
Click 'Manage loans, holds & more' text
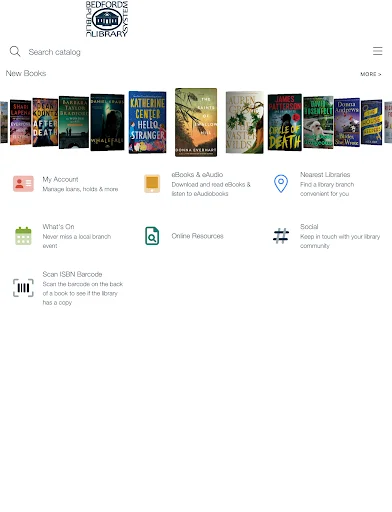click(80, 189)
